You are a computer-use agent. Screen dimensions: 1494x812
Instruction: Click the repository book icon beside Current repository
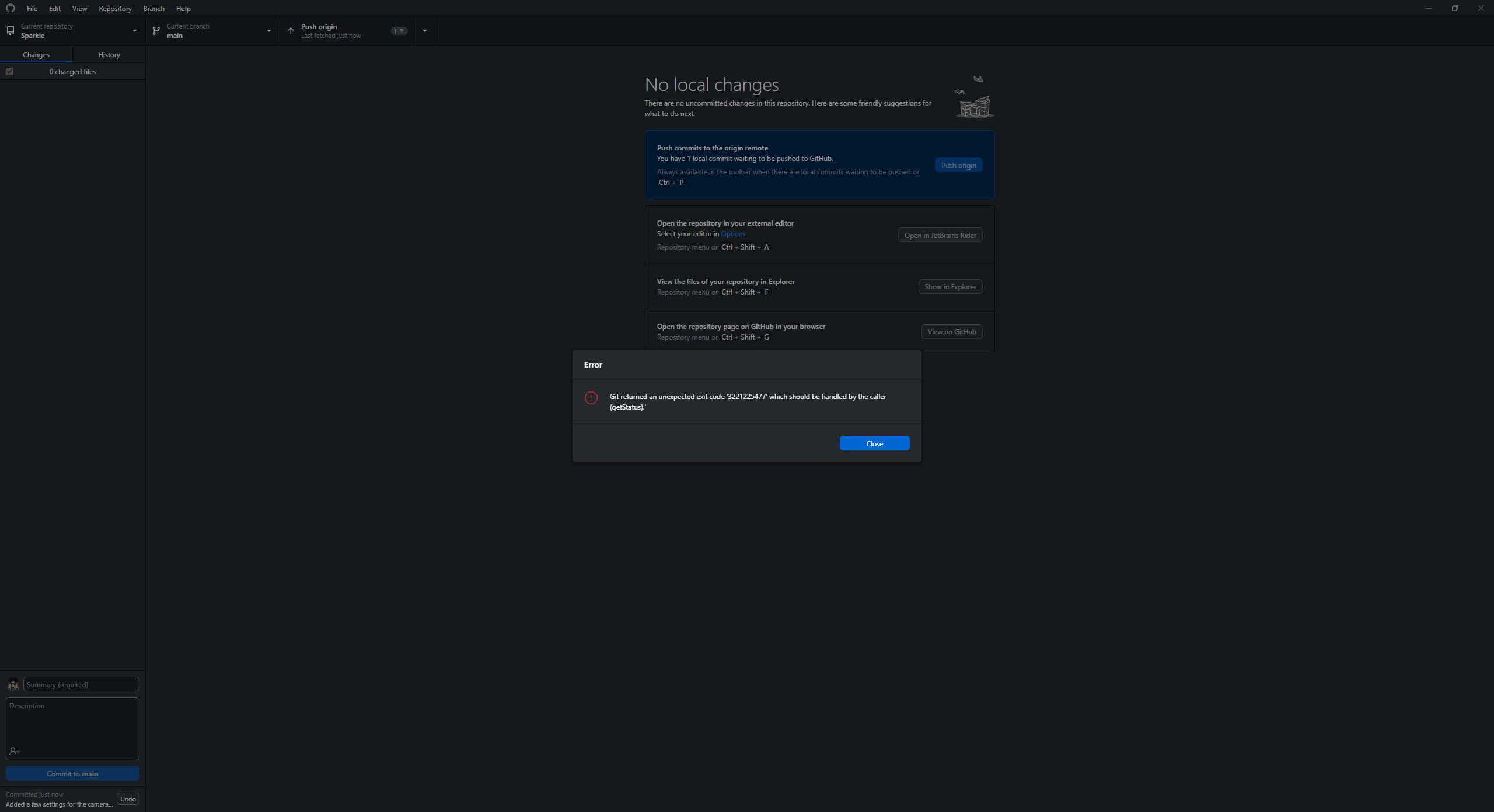pyautogui.click(x=11, y=30)
